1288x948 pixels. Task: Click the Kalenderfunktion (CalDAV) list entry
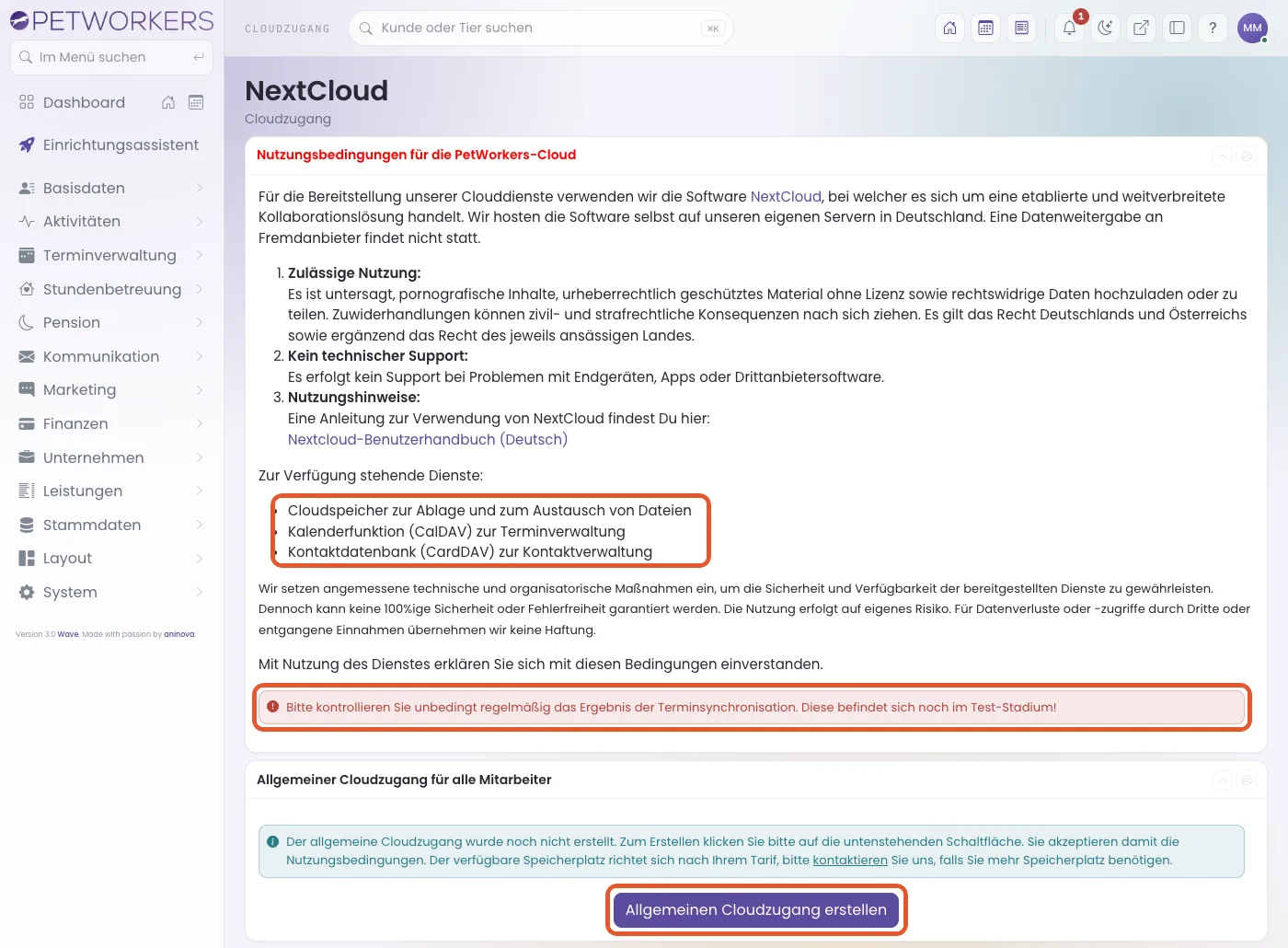(x=456, y=531)
